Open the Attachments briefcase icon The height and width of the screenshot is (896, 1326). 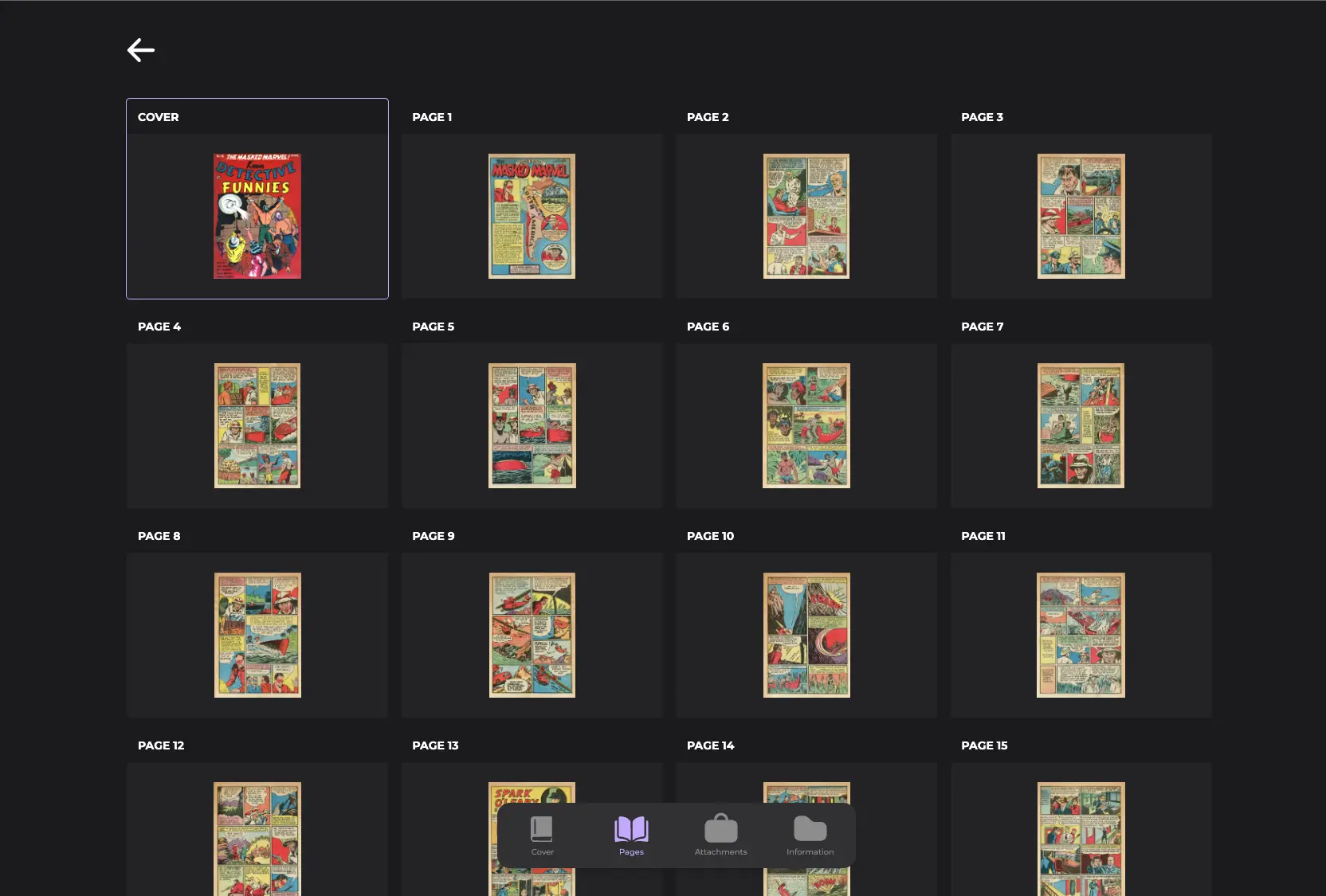pyautogui.click(x=720, y=830)
